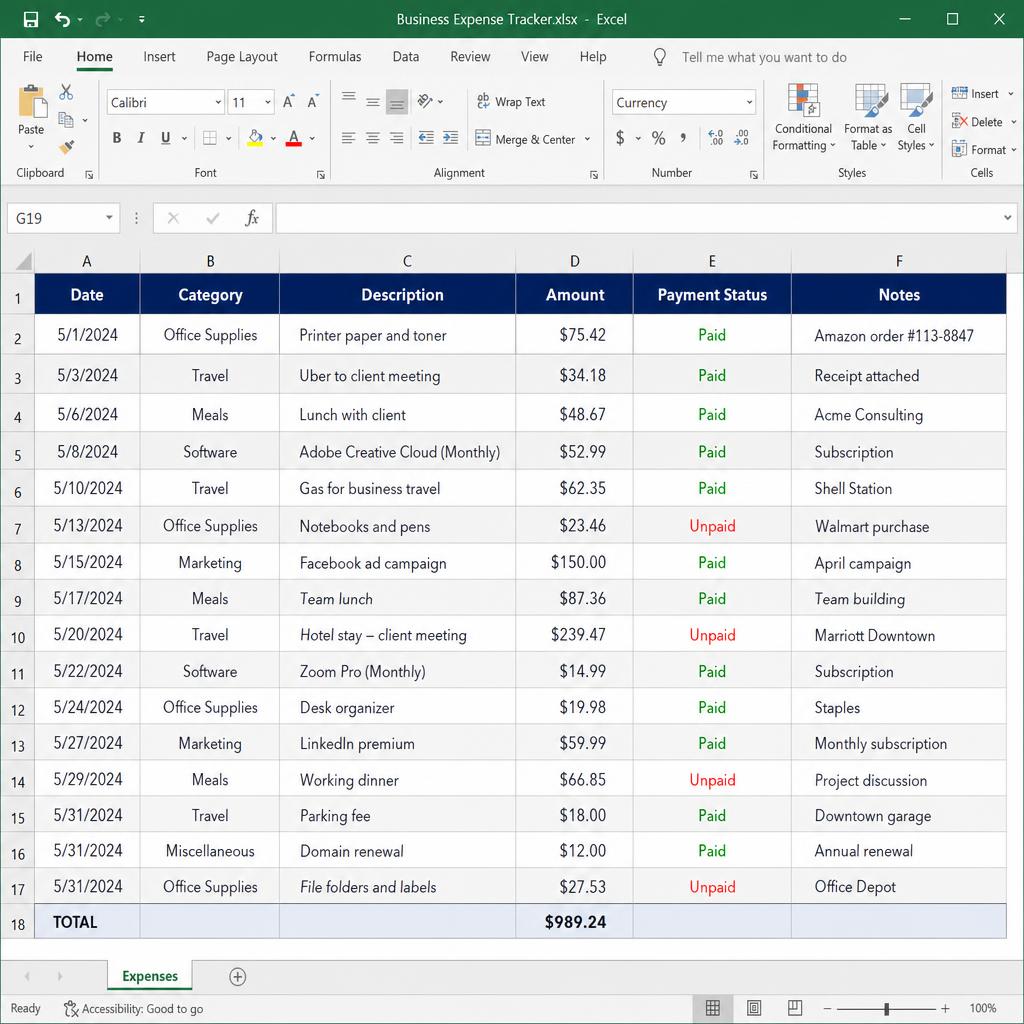Click the Increase Decimal icon

[716, 138]
